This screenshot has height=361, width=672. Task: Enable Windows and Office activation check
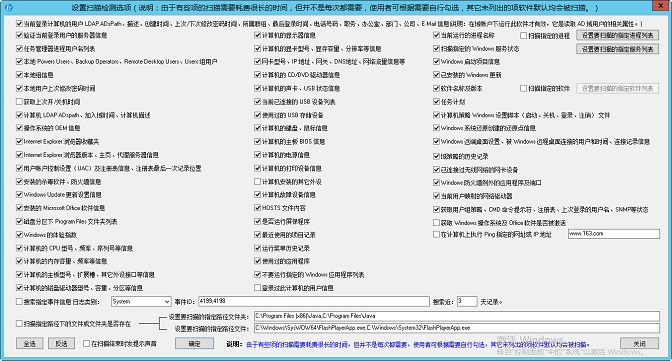point(436,223)
